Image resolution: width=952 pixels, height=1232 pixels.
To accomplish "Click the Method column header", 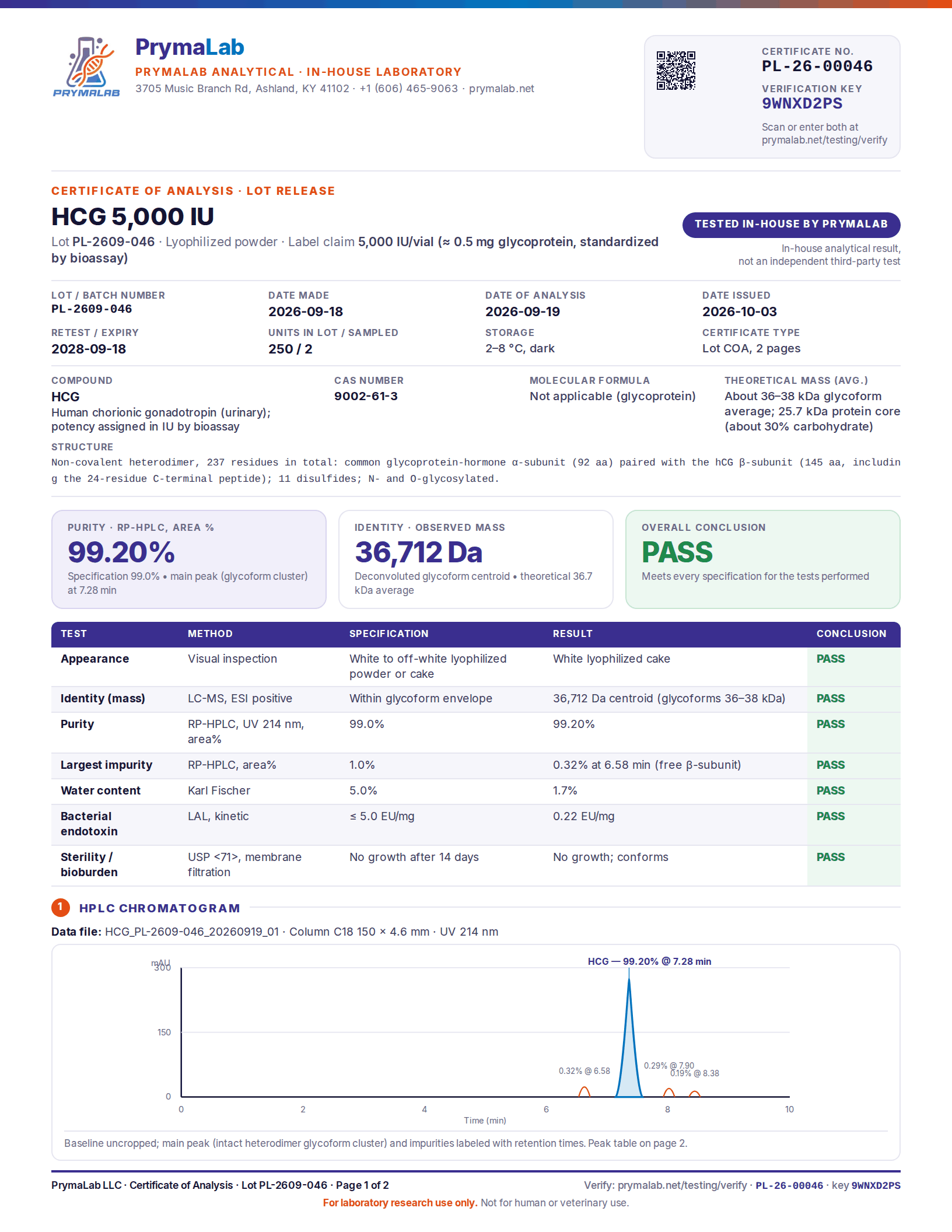I will pyautogui.click(x=210, y=633).
